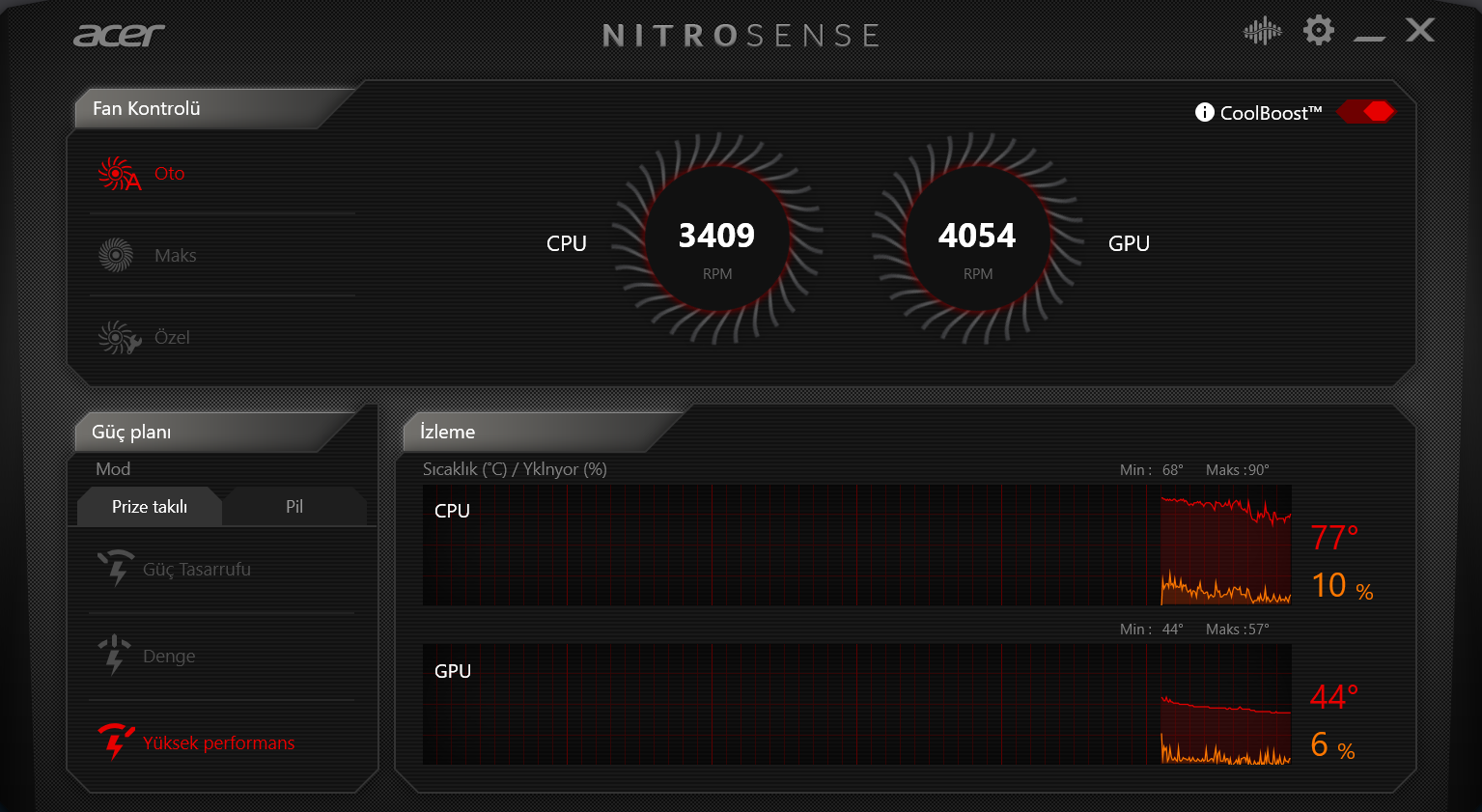Select the Güç Tasarrufu power plan label
The height and width of the screenshot is (812, 1482).
[x=197, y=570]
